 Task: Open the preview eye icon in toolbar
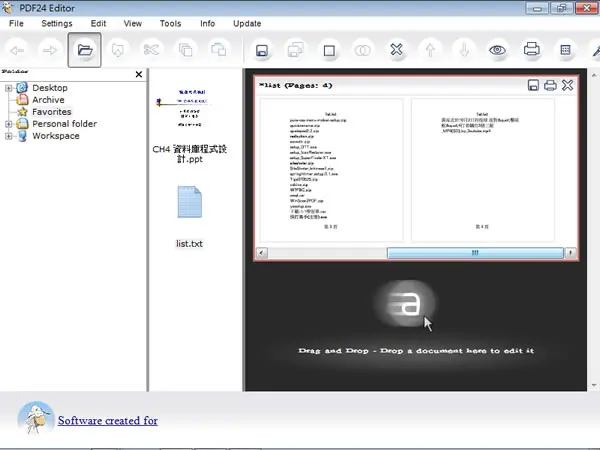click(497, 50)
